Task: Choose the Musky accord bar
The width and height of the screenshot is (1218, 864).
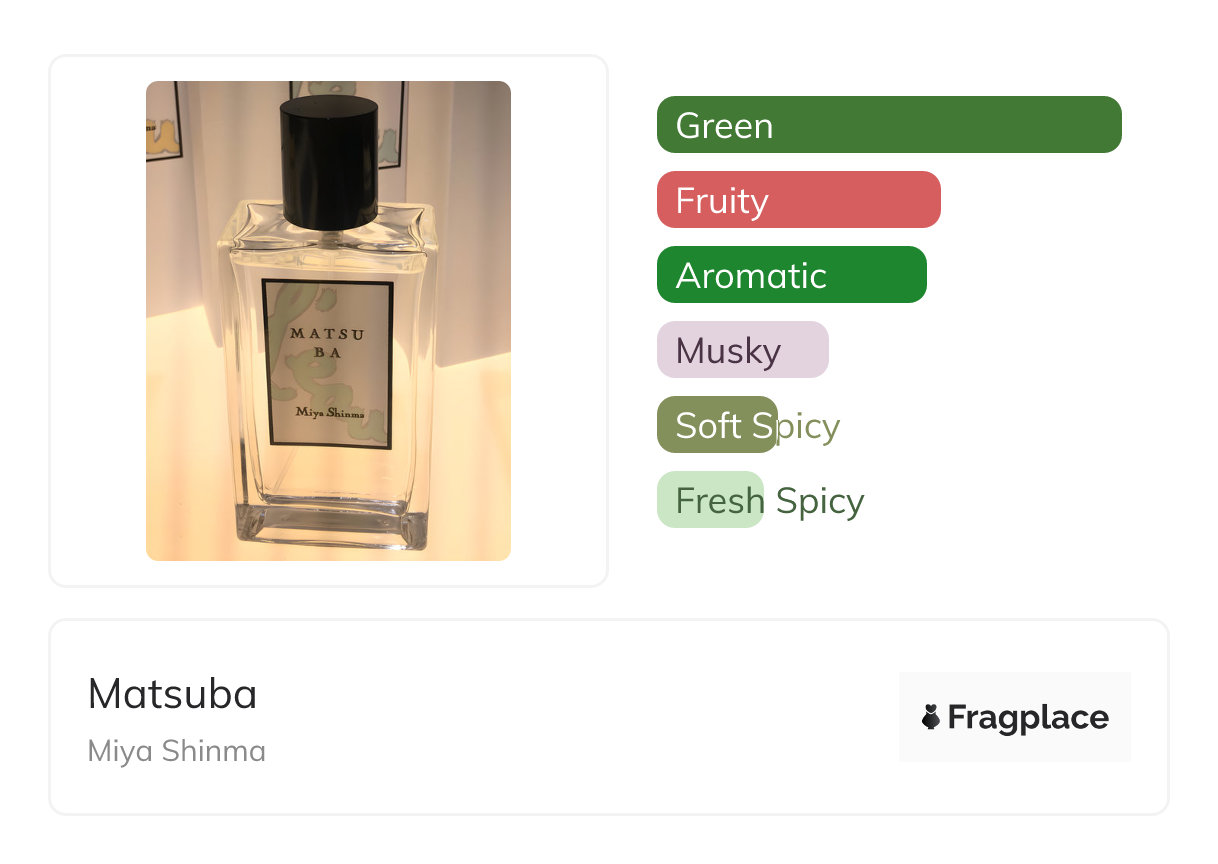Action: [x=743, y=350]
